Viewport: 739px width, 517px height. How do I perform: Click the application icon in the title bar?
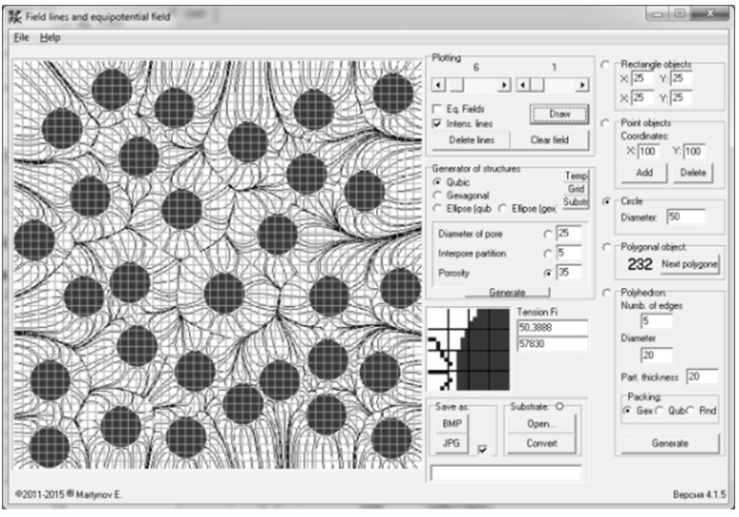click(14, 15)
